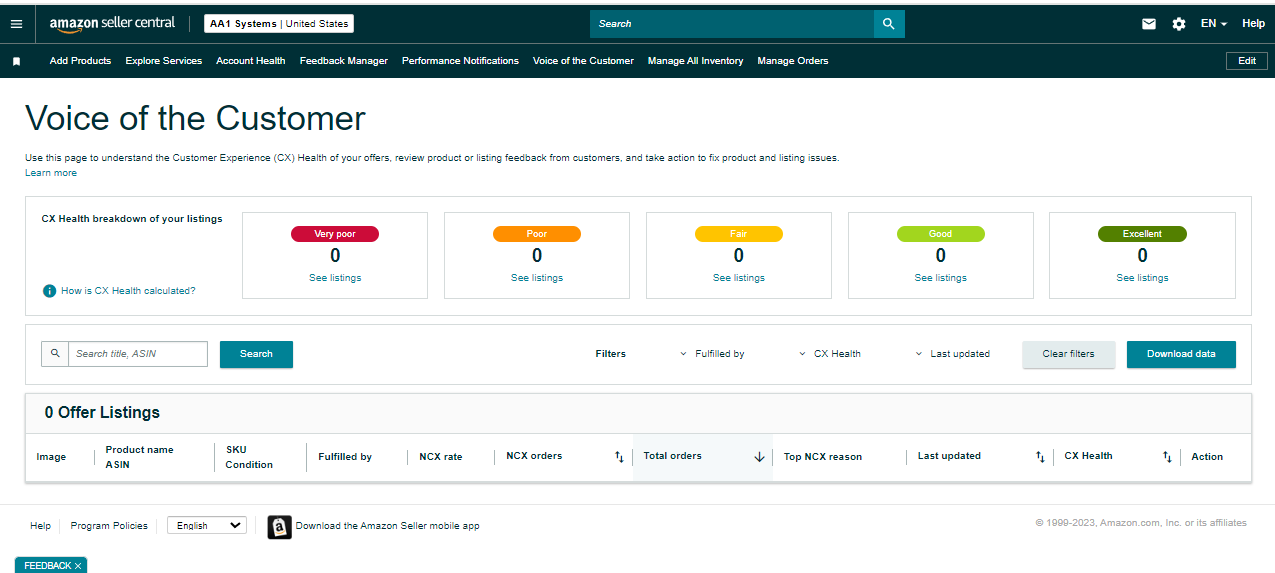Click the Amazon Seller mobile app icon
This screenshot has height=573, width=1275.
click(279, 526)
